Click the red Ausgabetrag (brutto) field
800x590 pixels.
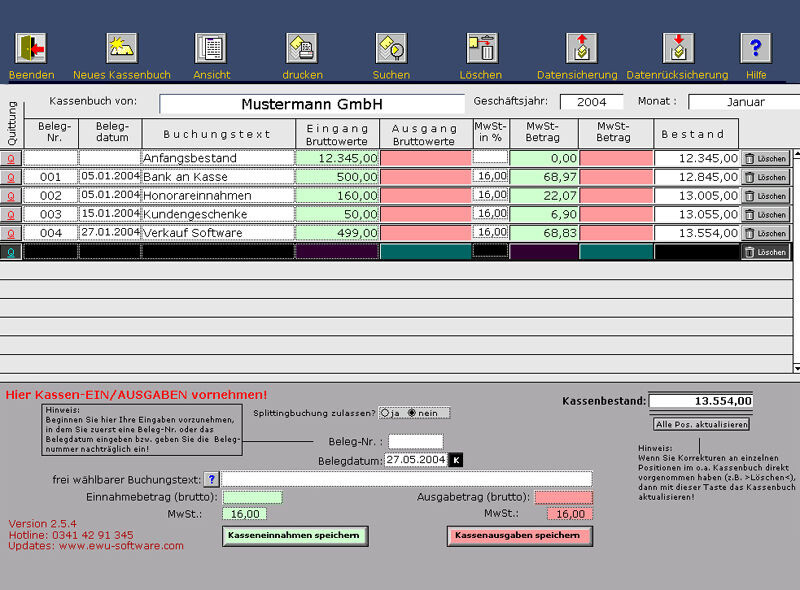(x=564, y=497)
